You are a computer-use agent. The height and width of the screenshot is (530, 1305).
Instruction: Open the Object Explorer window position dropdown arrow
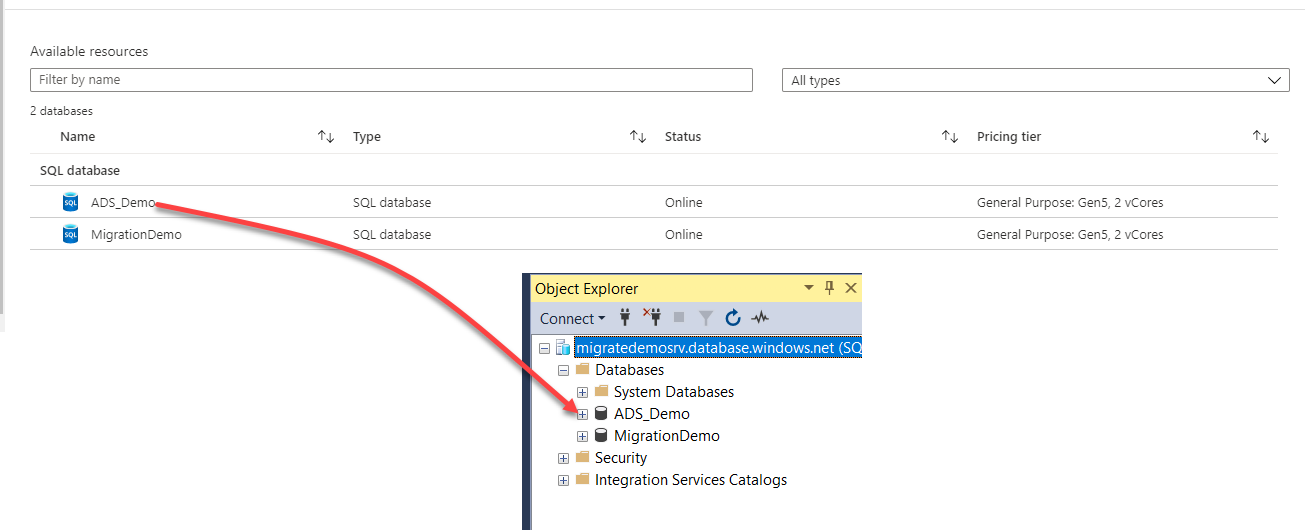809,288
